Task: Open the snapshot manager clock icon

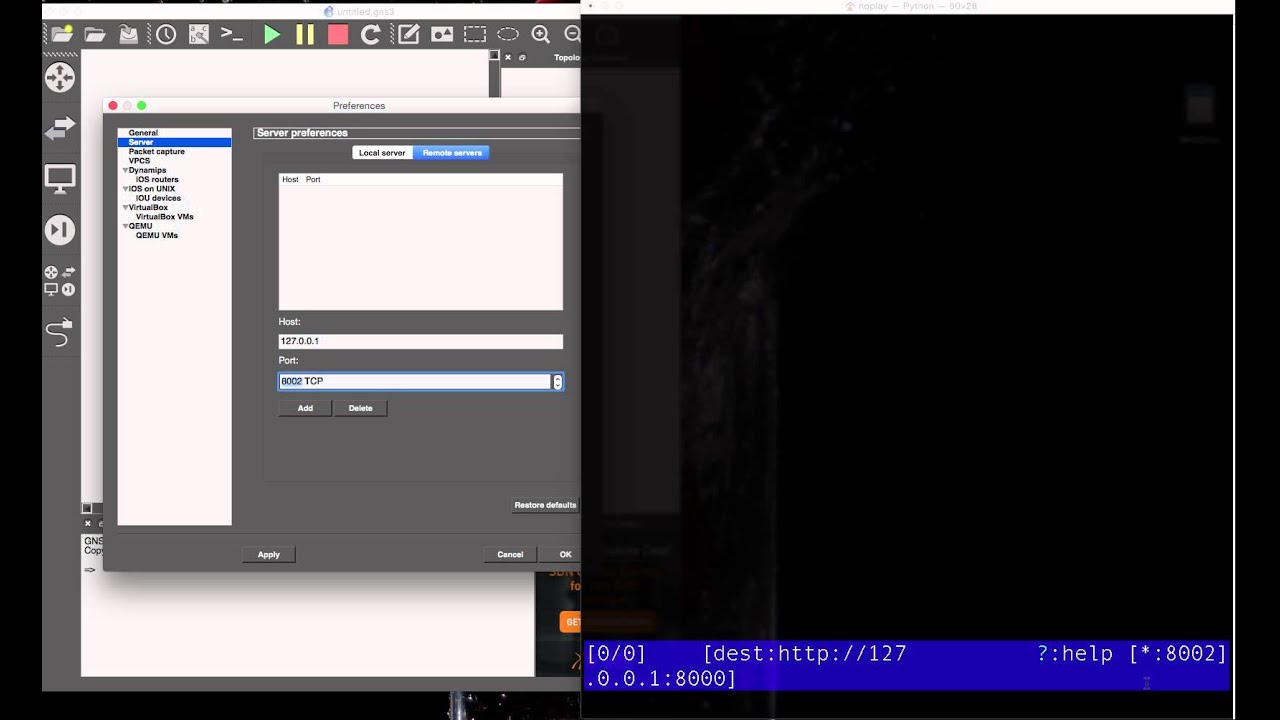Action: coord(166,35)
